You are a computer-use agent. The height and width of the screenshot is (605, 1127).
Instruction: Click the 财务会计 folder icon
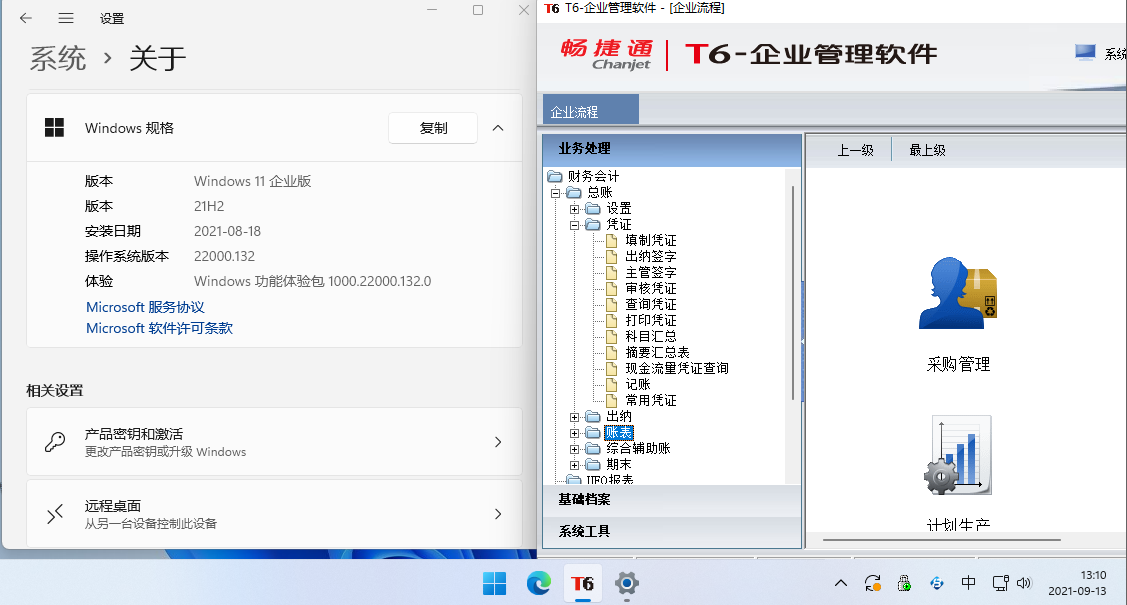[x=554, y=176]
